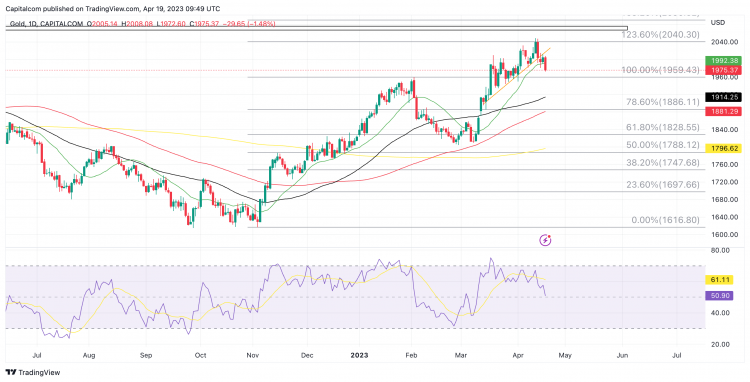Select the 1600.00 price axis tick

(725, 235)
